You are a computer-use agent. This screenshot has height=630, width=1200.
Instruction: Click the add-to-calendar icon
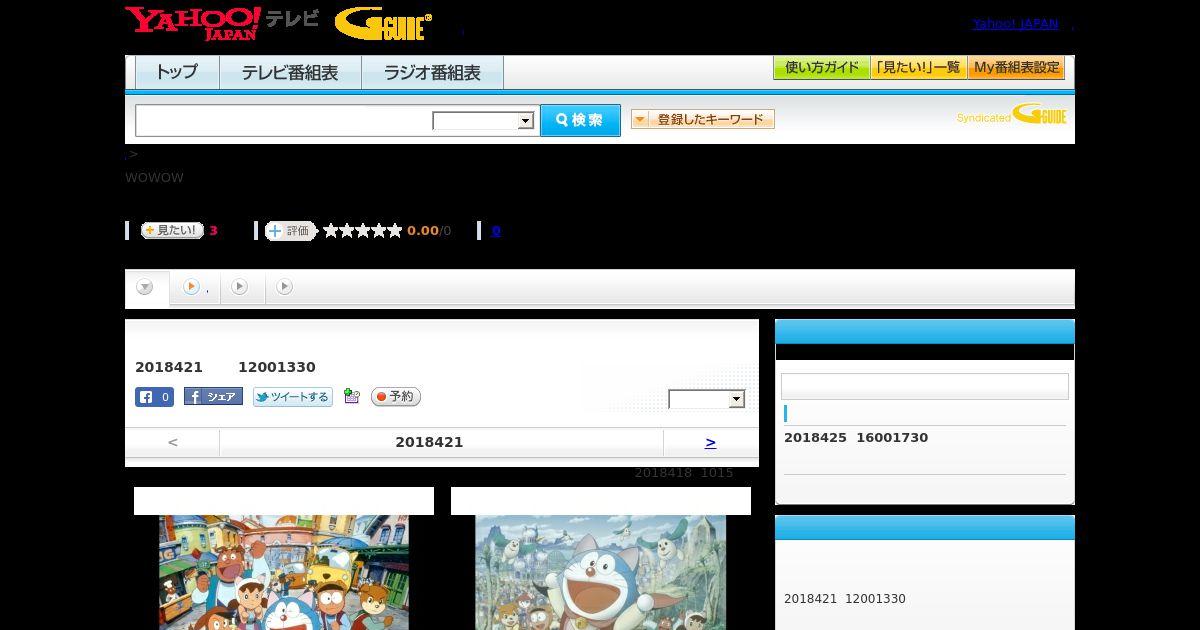(351, 396)
